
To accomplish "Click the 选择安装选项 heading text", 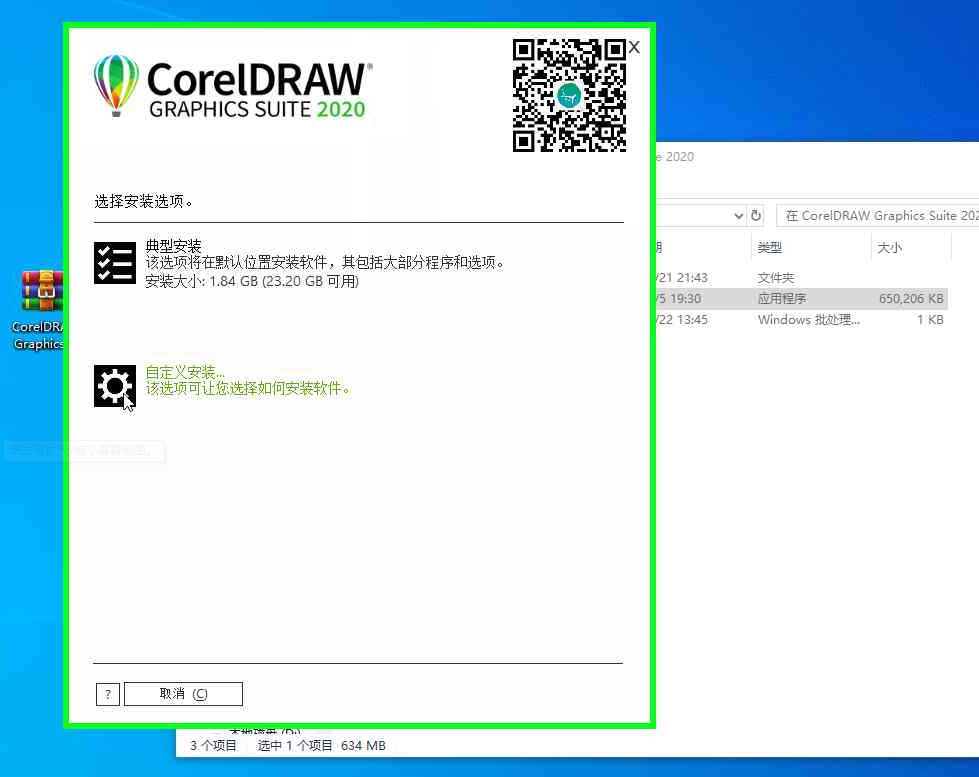I will click(x=144, y=201).
